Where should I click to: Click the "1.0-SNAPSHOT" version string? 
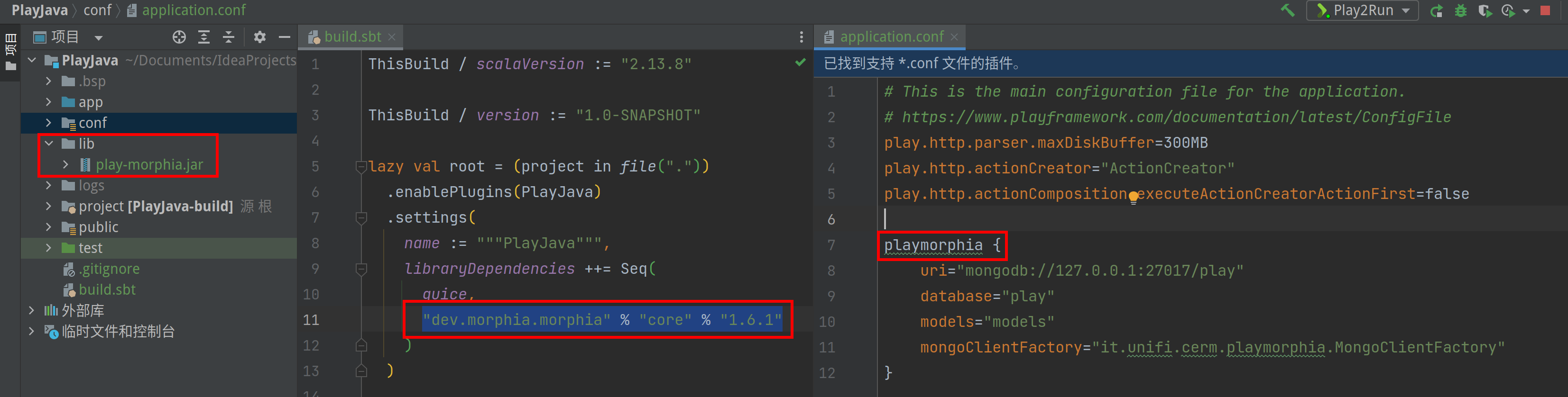(638, 115)
